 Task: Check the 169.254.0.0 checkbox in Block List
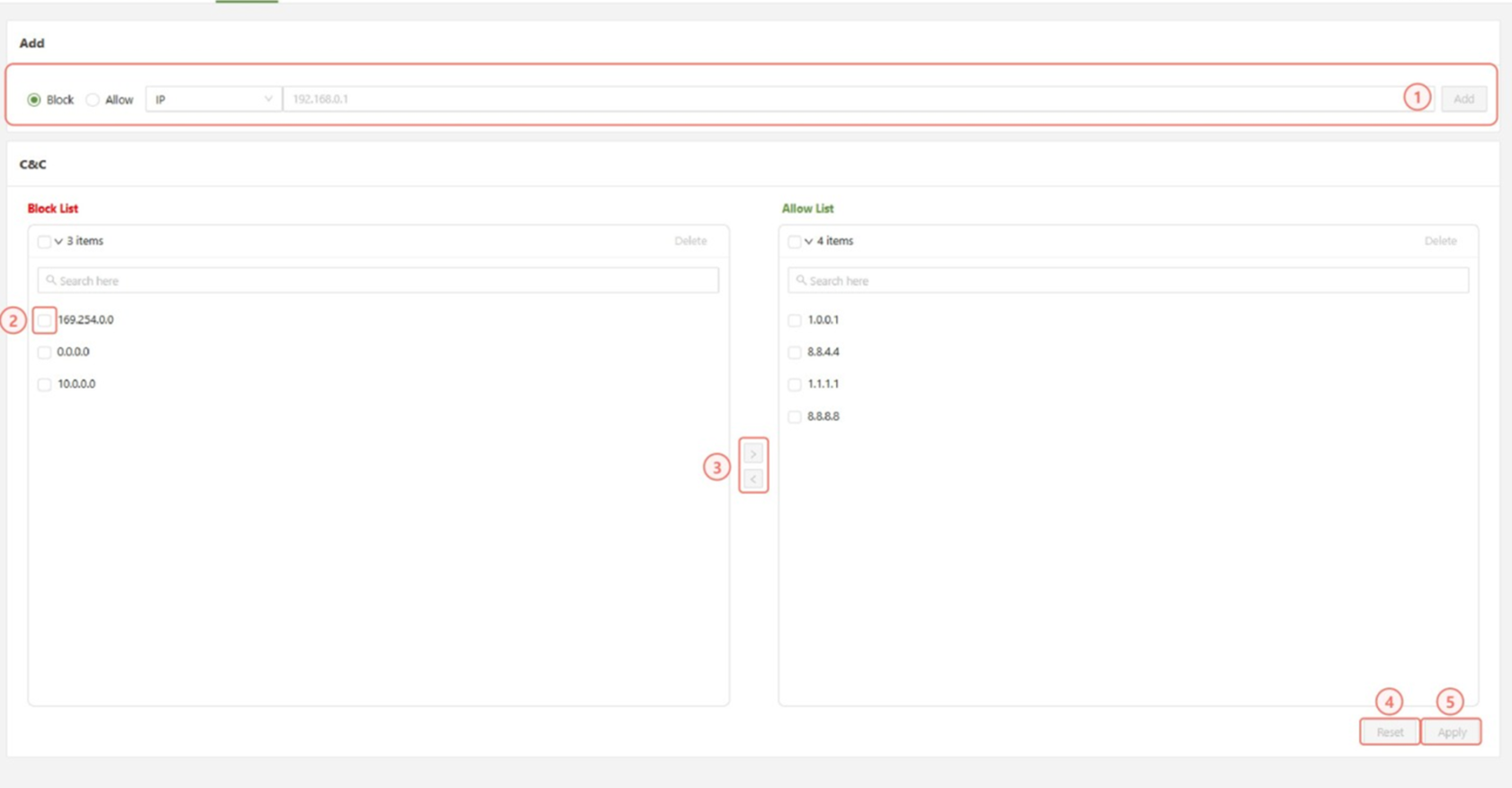[x=44, y=320]
